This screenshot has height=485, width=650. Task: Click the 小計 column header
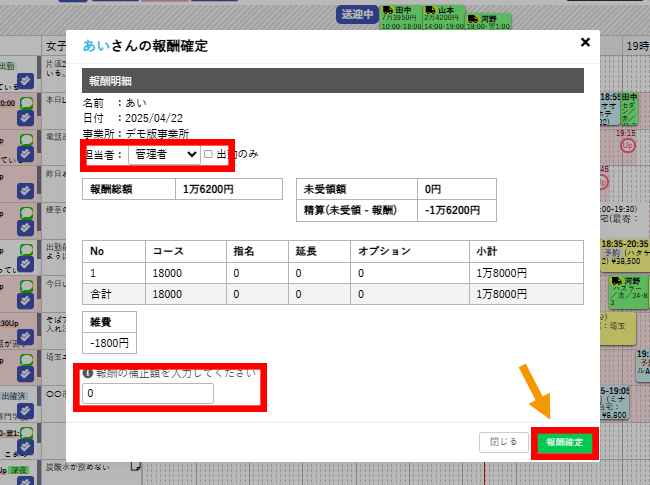(x=526, y=251)
